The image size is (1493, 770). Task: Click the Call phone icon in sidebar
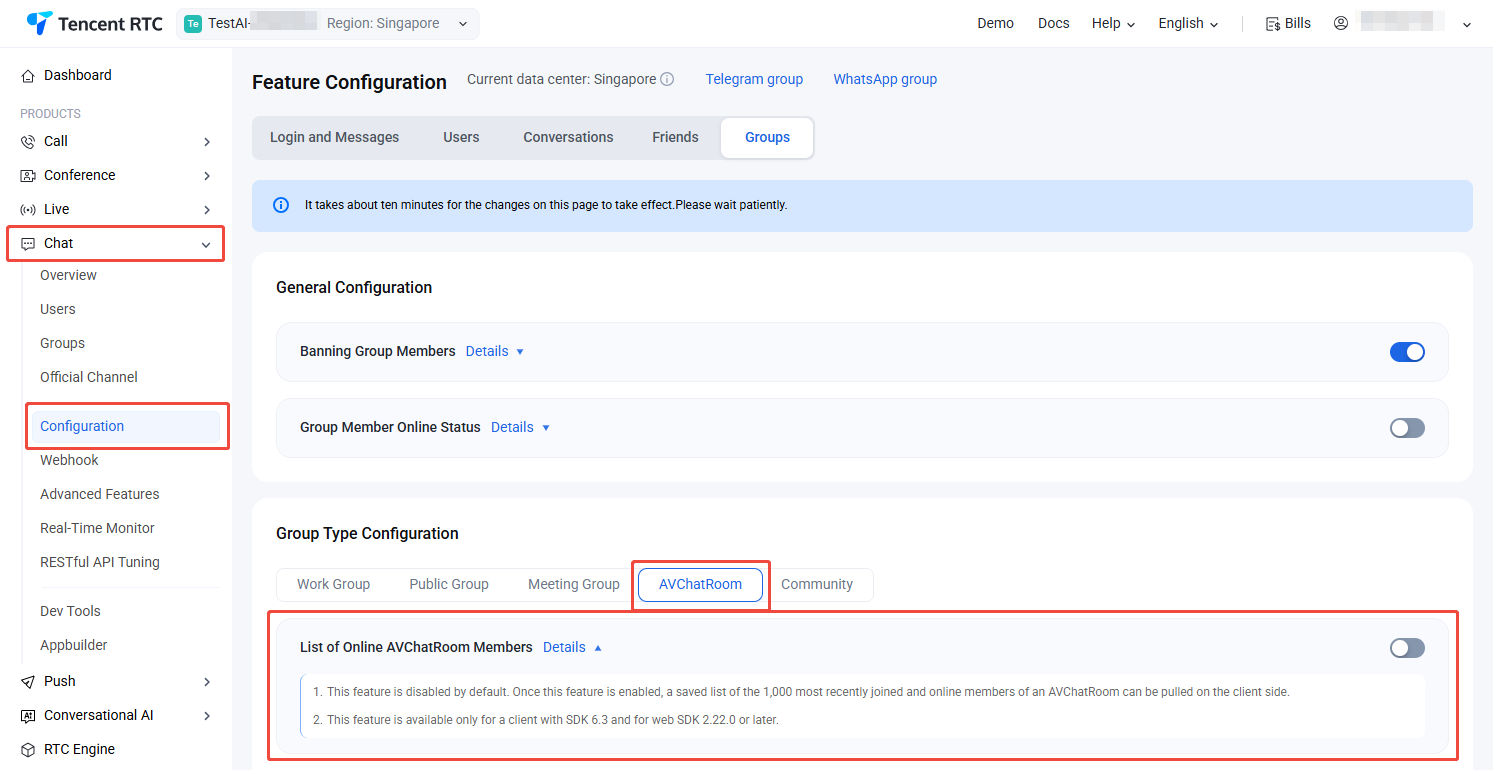coord(28,142)
